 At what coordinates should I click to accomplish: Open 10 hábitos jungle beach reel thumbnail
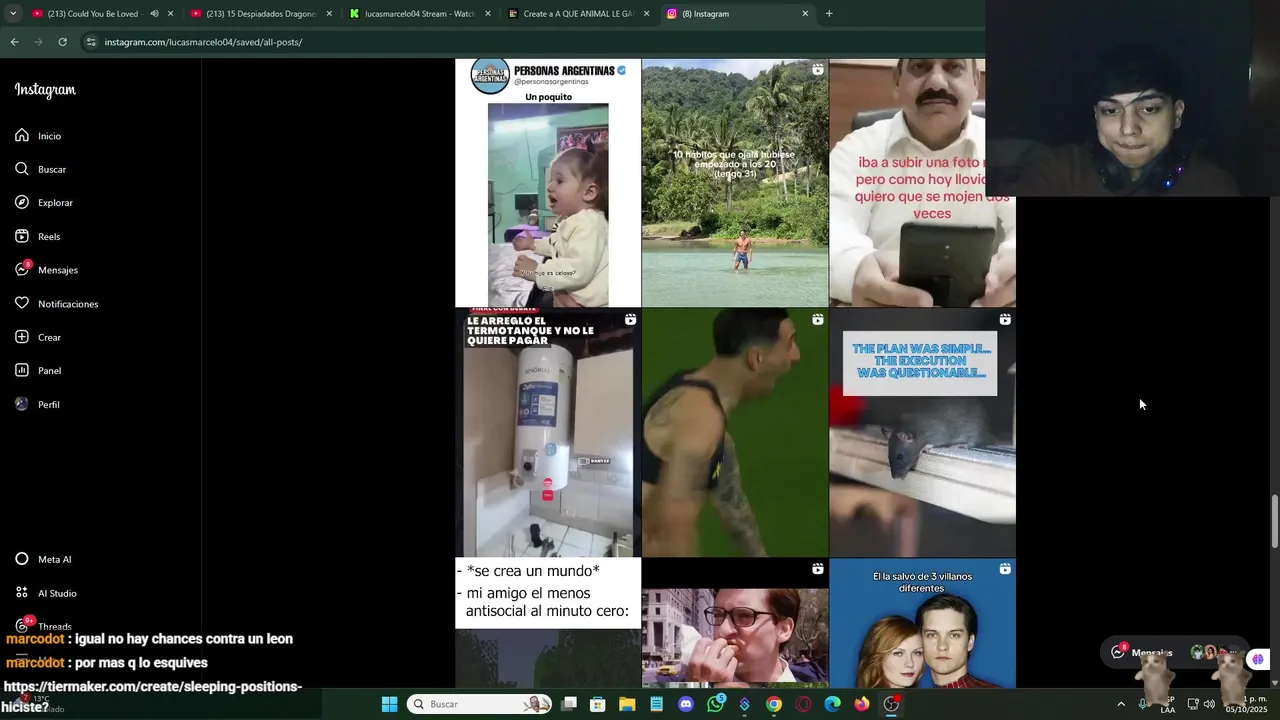[x=735, y=182]
